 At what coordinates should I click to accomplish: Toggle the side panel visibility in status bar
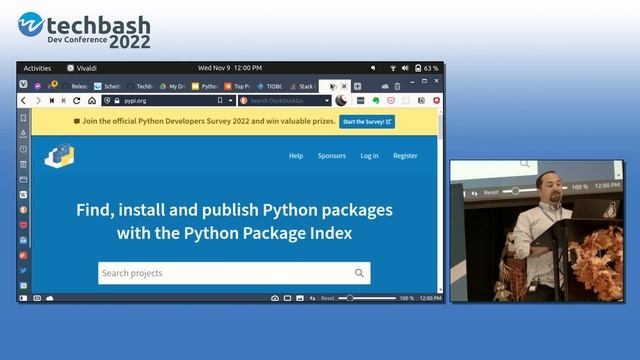(x=23, y=298)
